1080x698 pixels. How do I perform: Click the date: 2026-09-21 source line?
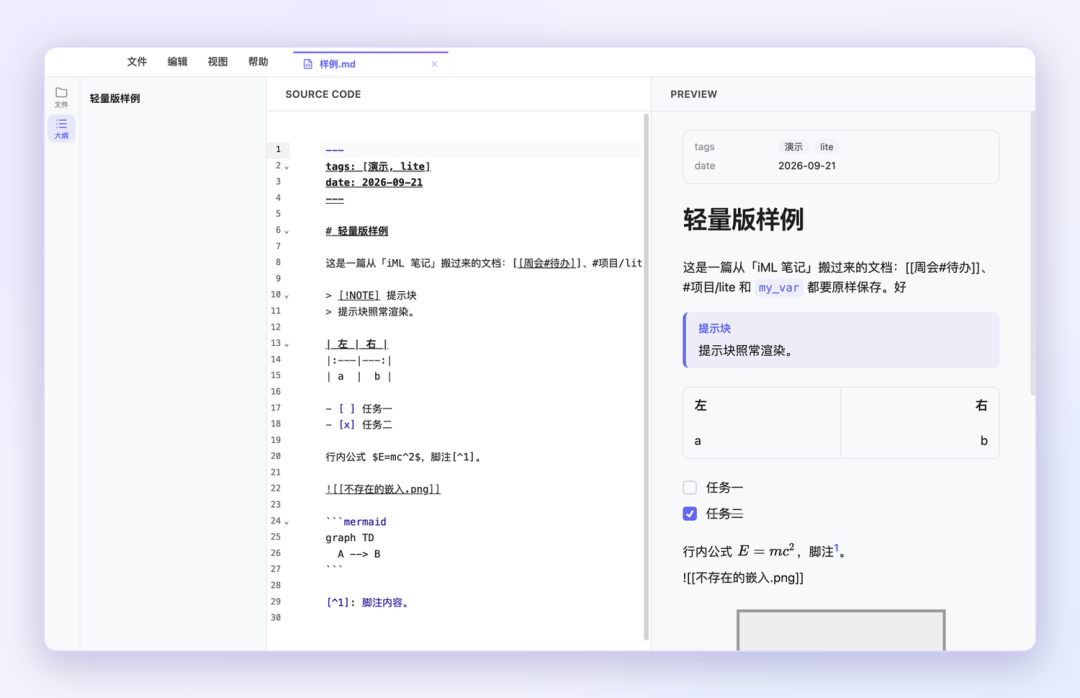point(374,183)
